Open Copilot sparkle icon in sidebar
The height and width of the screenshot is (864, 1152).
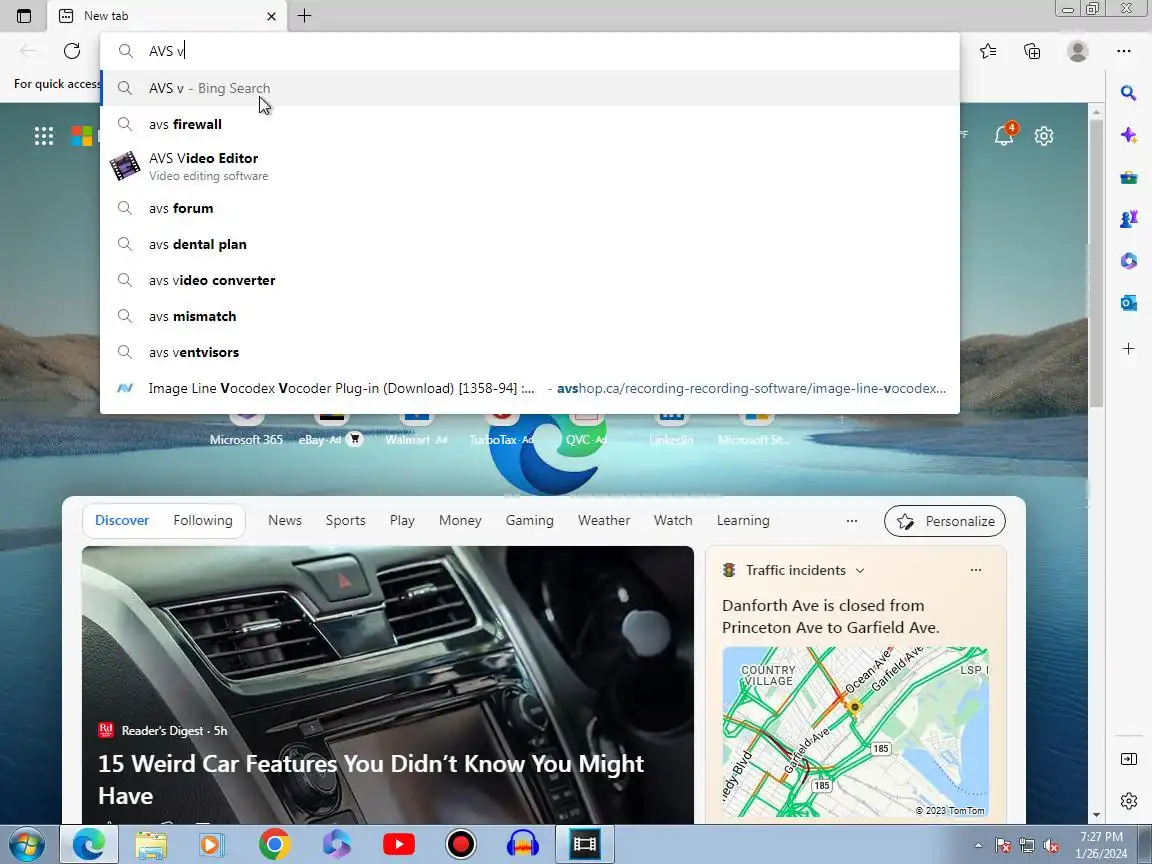point(1129,135)
